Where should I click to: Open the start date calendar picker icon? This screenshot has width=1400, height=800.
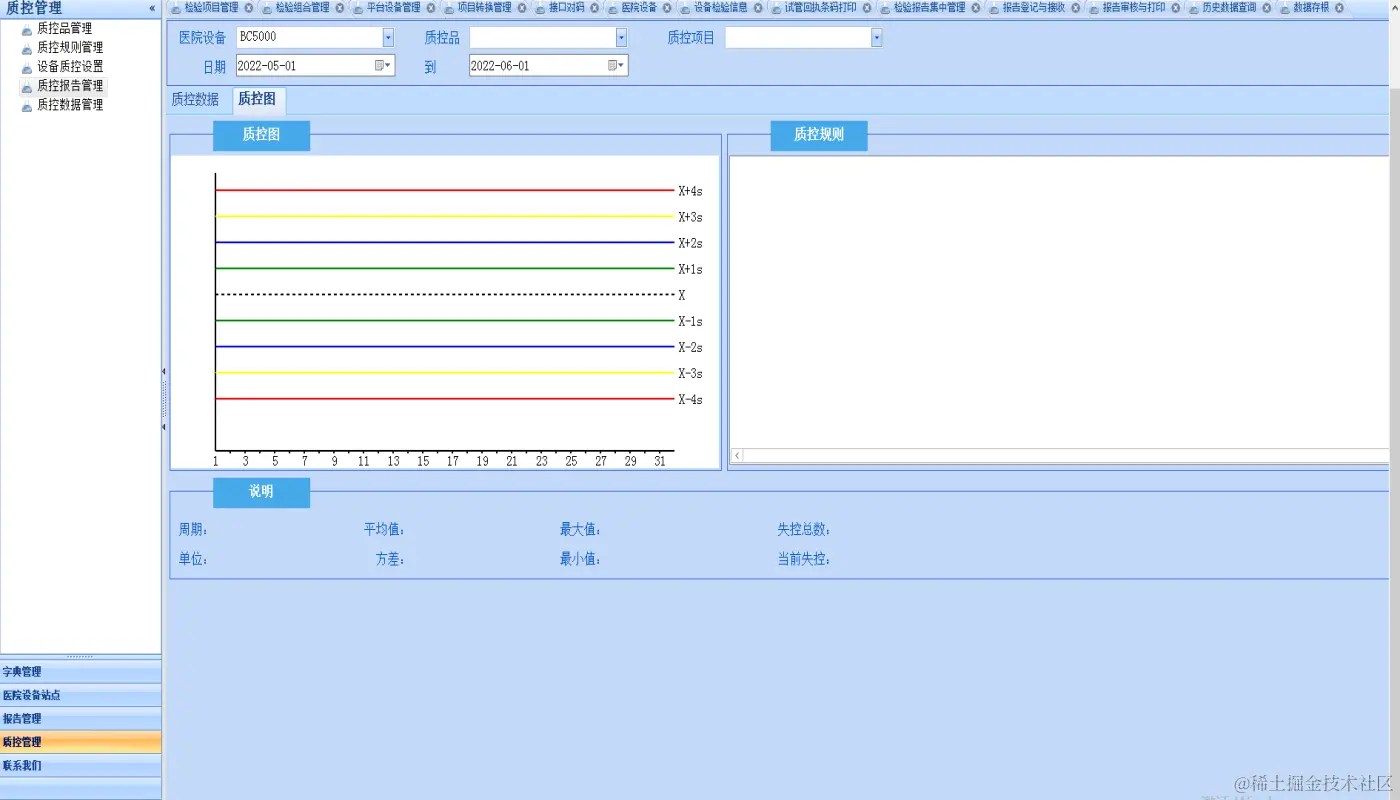pyautogui.click(x=384, y=66)
